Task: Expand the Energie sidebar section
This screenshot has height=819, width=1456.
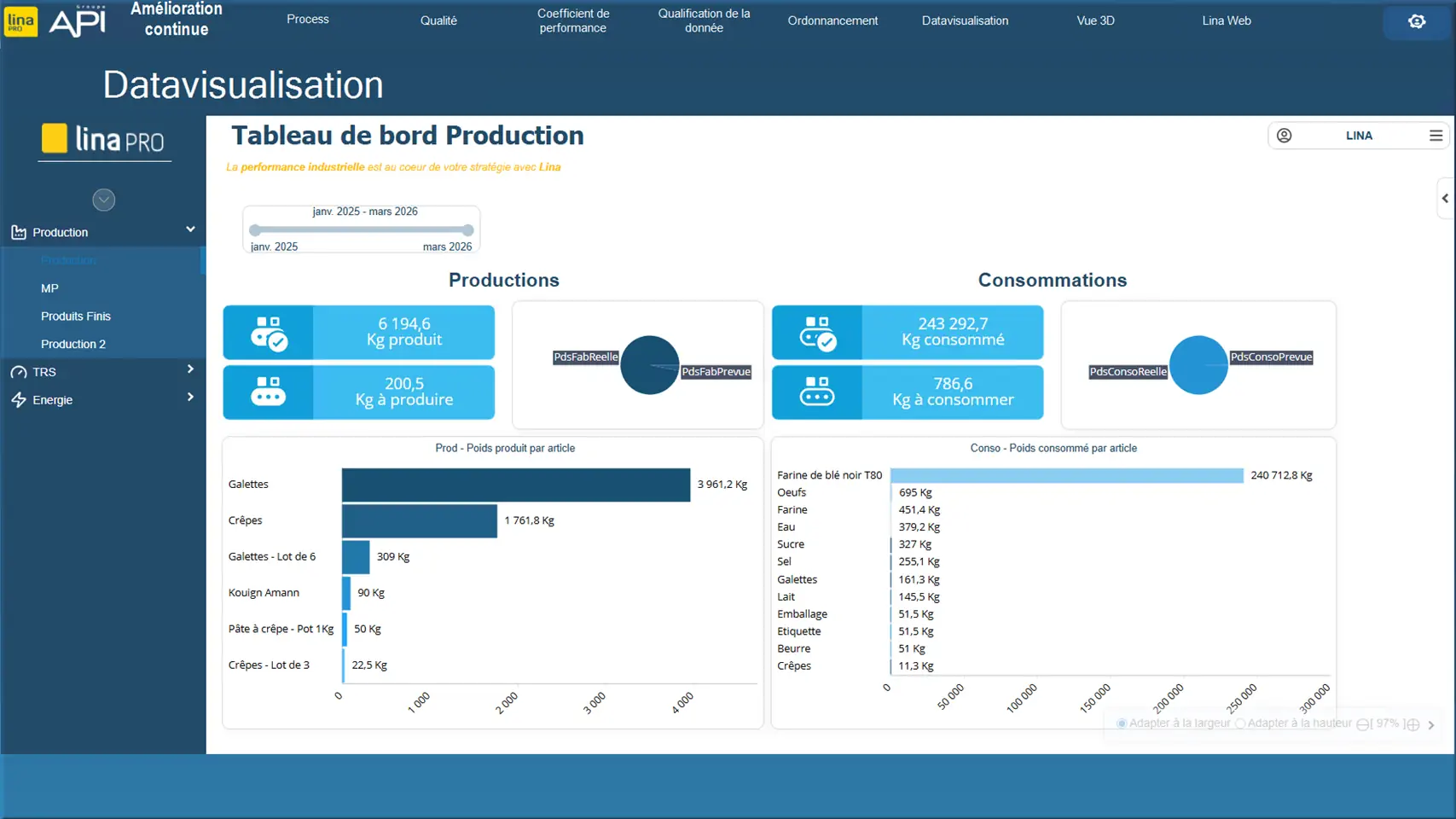Action: tap(190, 398)
